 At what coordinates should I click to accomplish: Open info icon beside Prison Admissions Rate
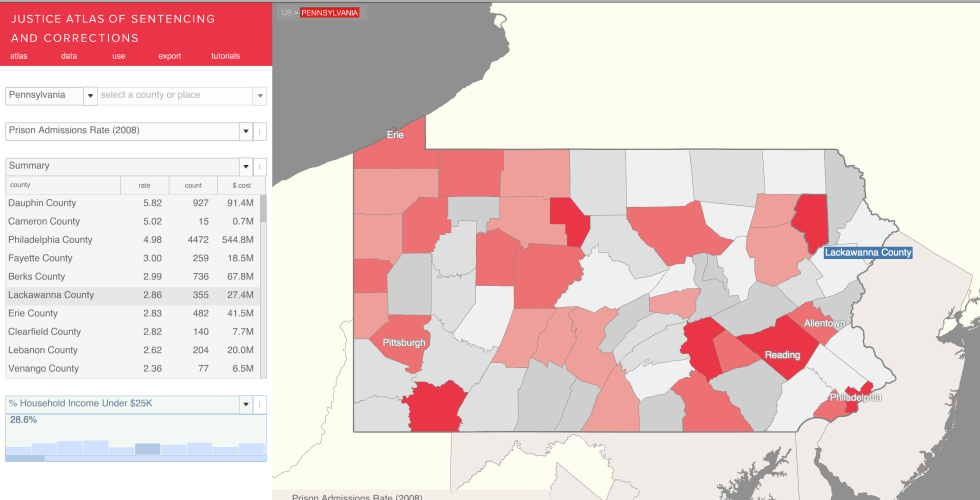[260, 131]
